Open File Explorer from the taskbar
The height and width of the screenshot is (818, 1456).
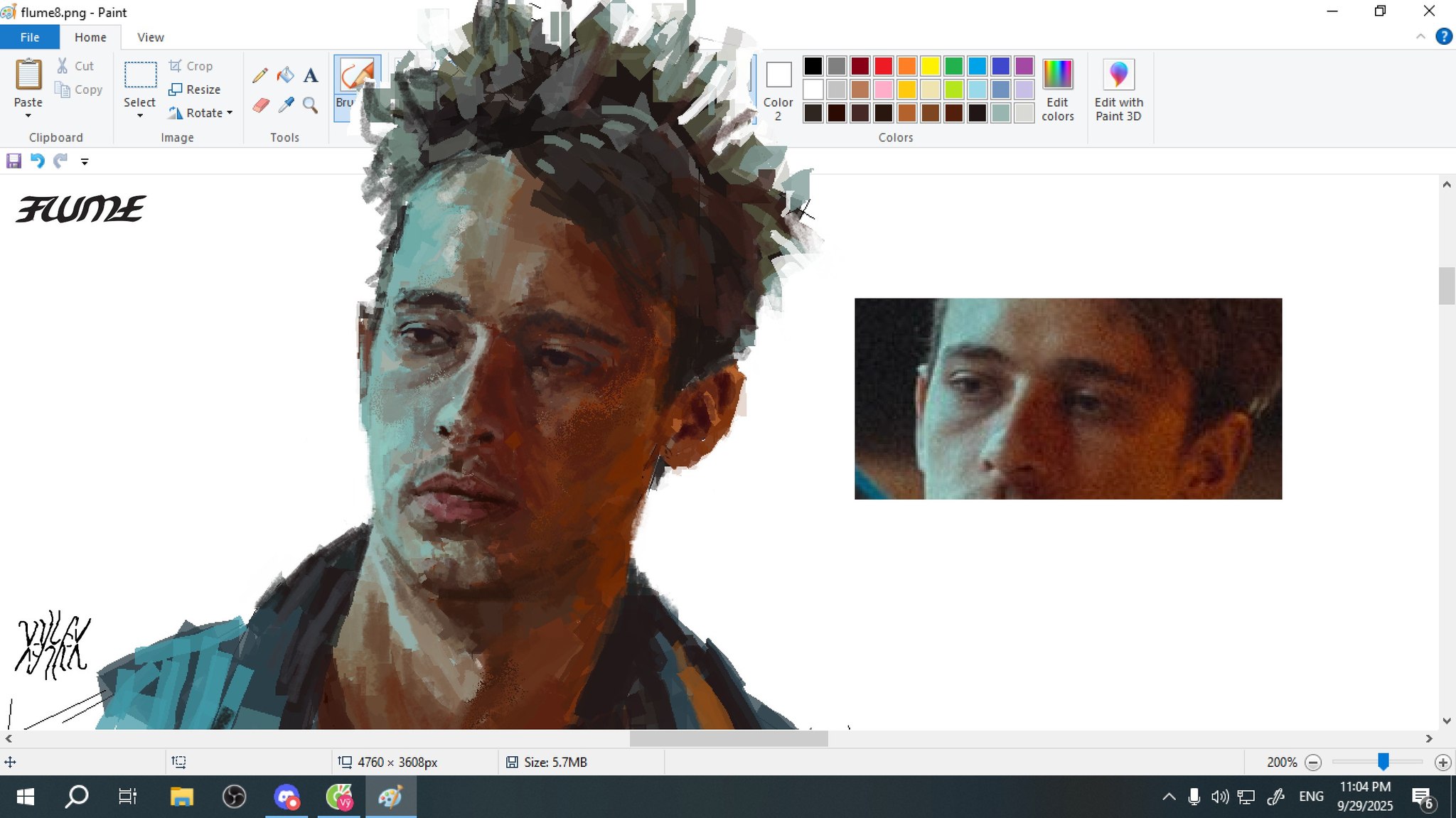182,797
